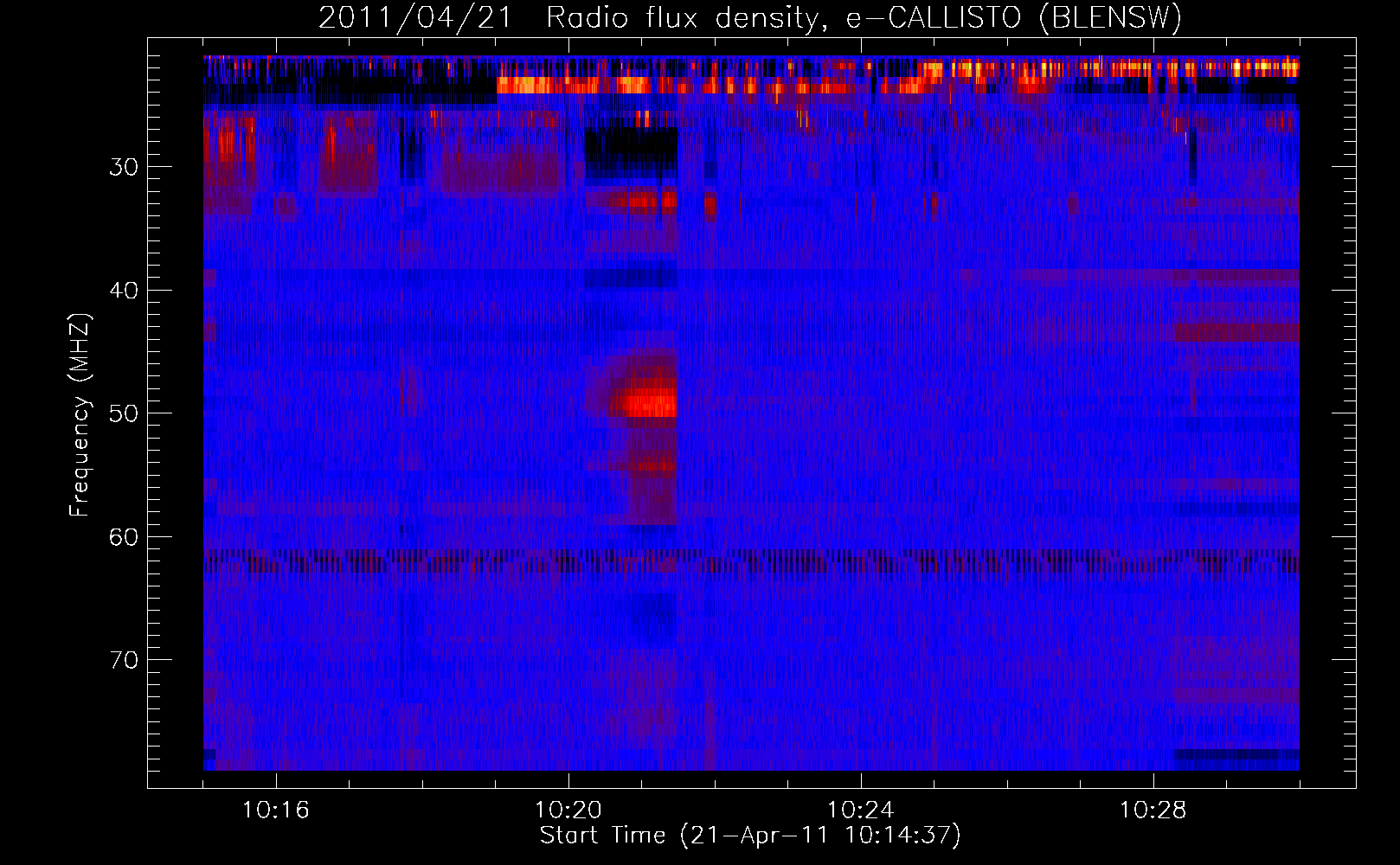This screenshot has height=865, width=1400.
Task: Click the dark striped interference band near 62 MHz
Action: [x=751, y=561]
